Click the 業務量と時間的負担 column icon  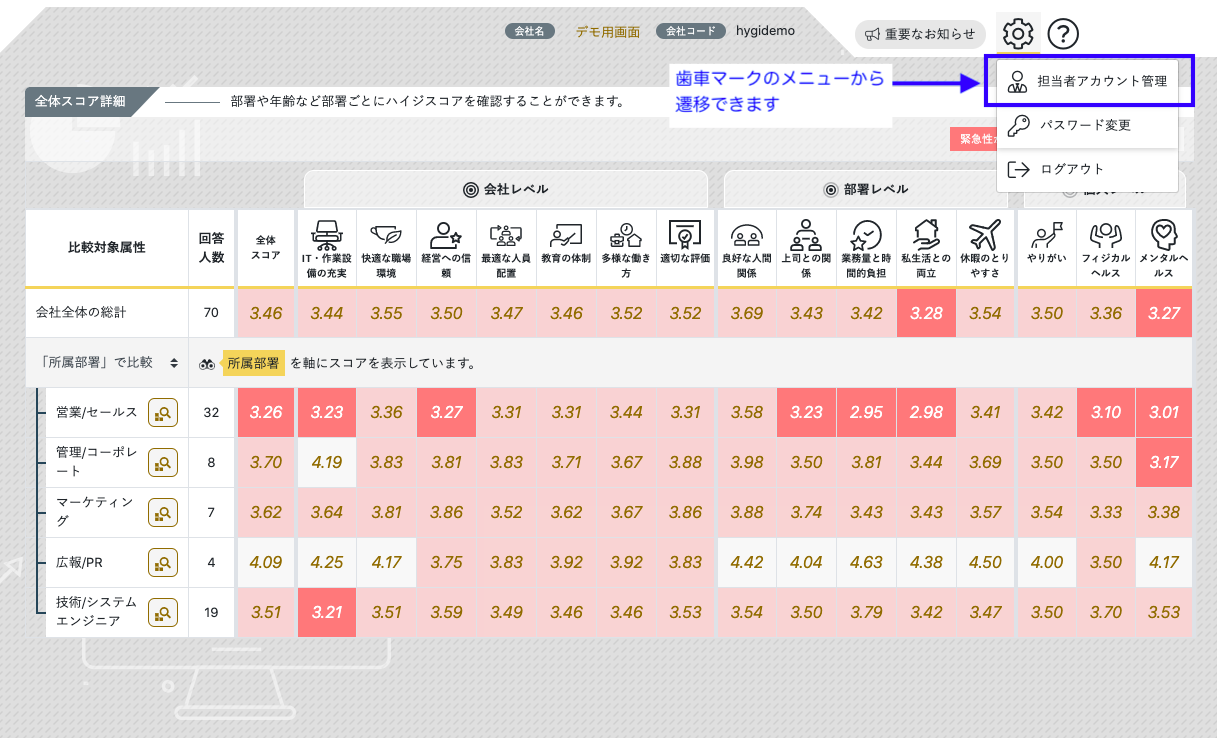pyautogui.click(x=866, y=234)
